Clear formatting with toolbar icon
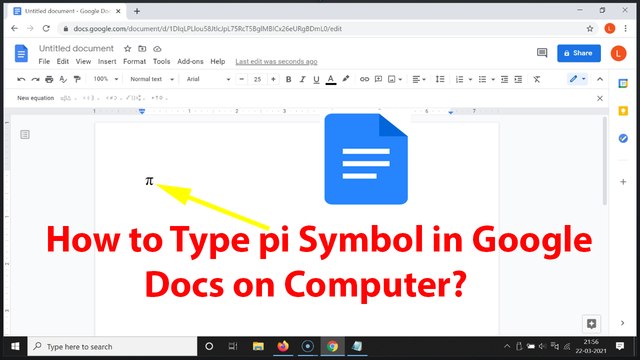The height and width of the screenshot is (360, 640). (537, 79)
